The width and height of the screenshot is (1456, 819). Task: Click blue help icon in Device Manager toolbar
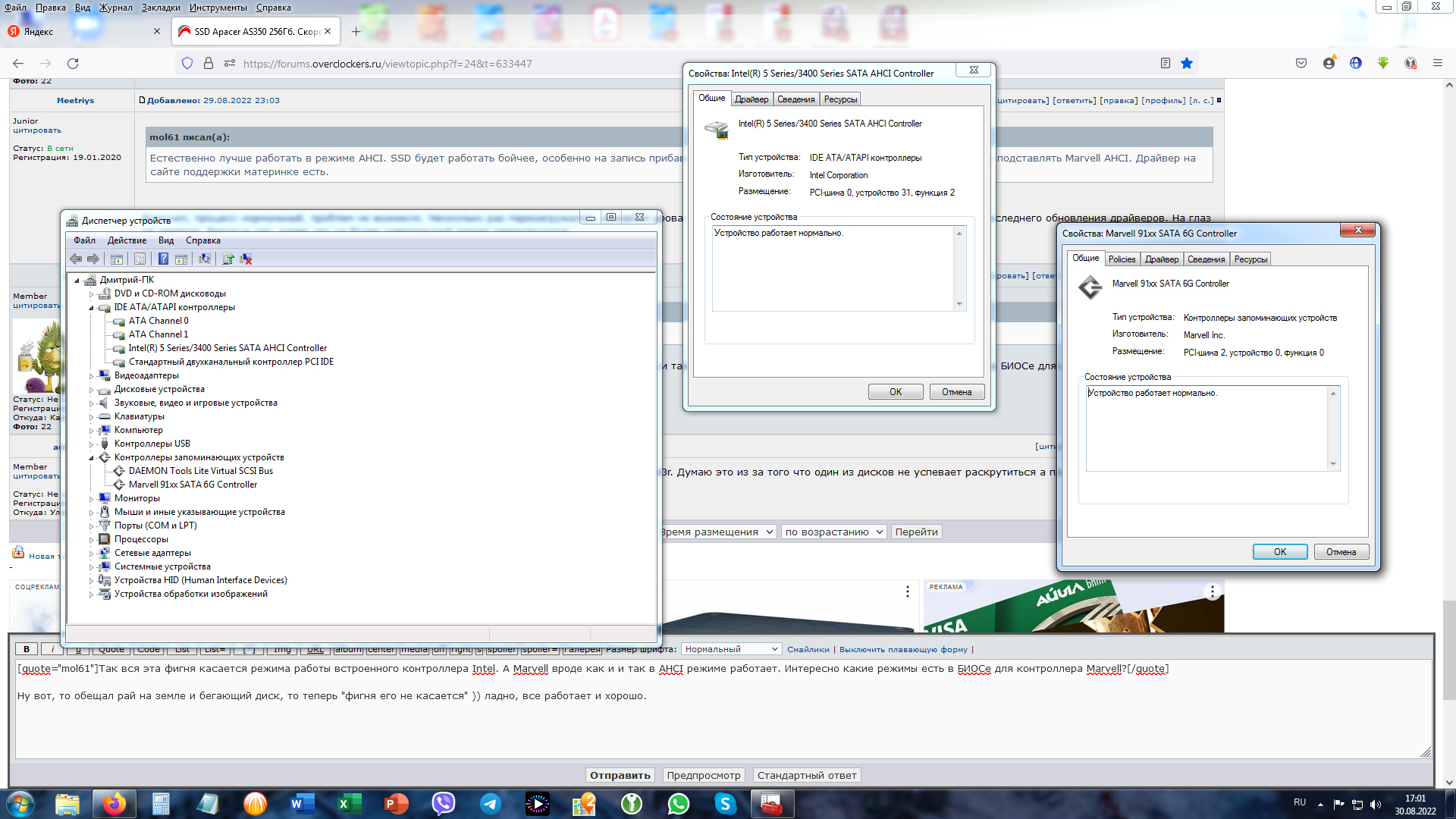(163, 259)
